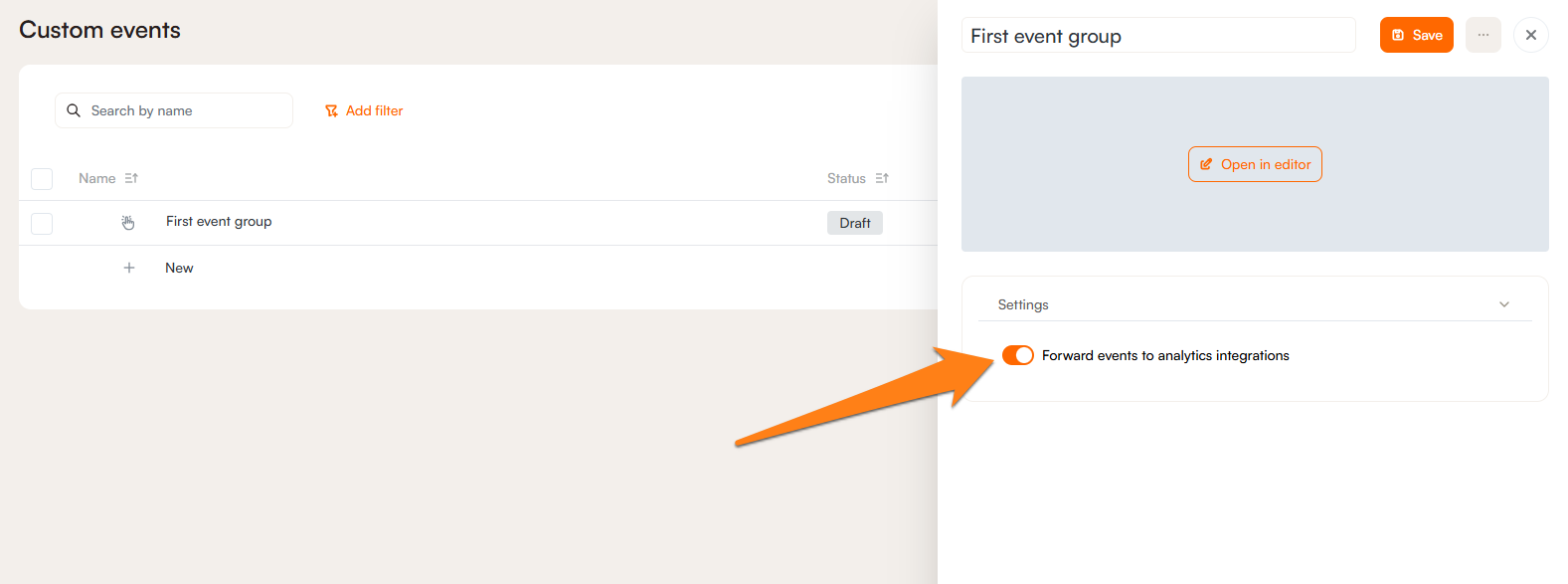Image resolution: width=1568 pixels, height=584 pixels.
Task: Click the hand icon beside First event group
Action: tap(128, 222)
